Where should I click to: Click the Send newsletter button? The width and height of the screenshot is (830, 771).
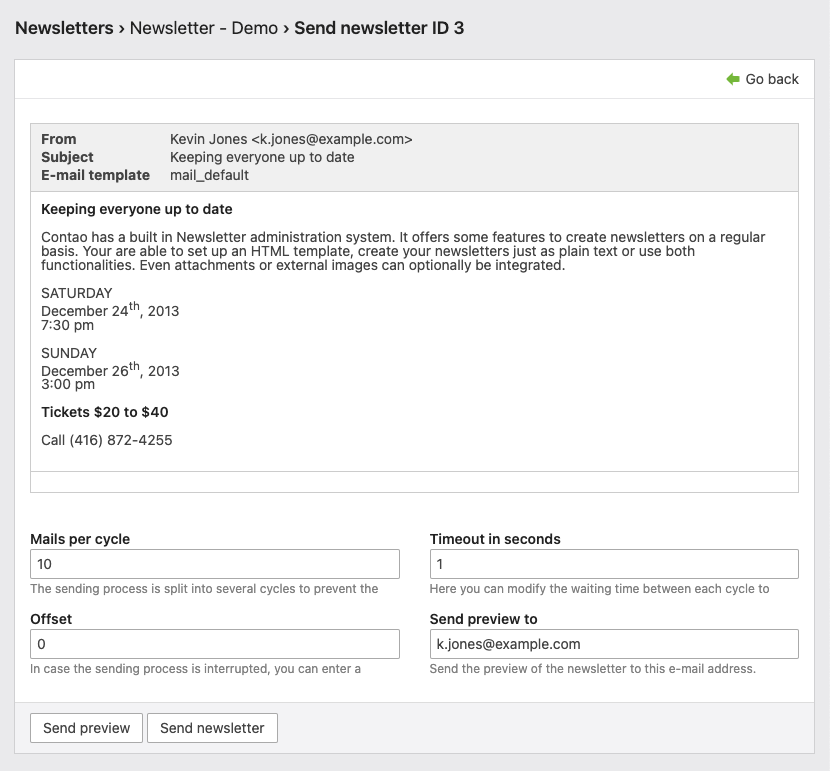(212, 728)
